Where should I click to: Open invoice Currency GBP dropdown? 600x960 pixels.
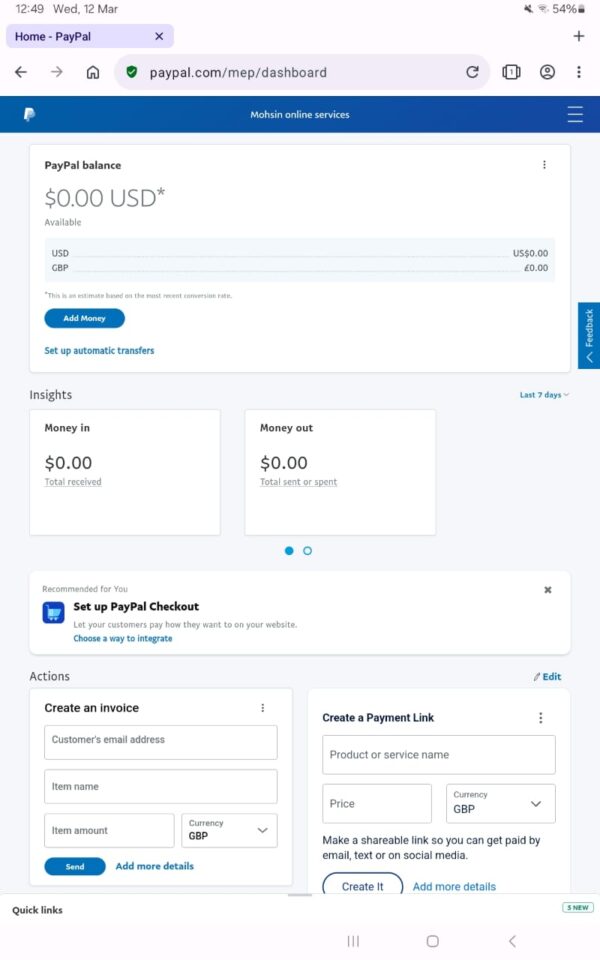click(x=230, y=830)
